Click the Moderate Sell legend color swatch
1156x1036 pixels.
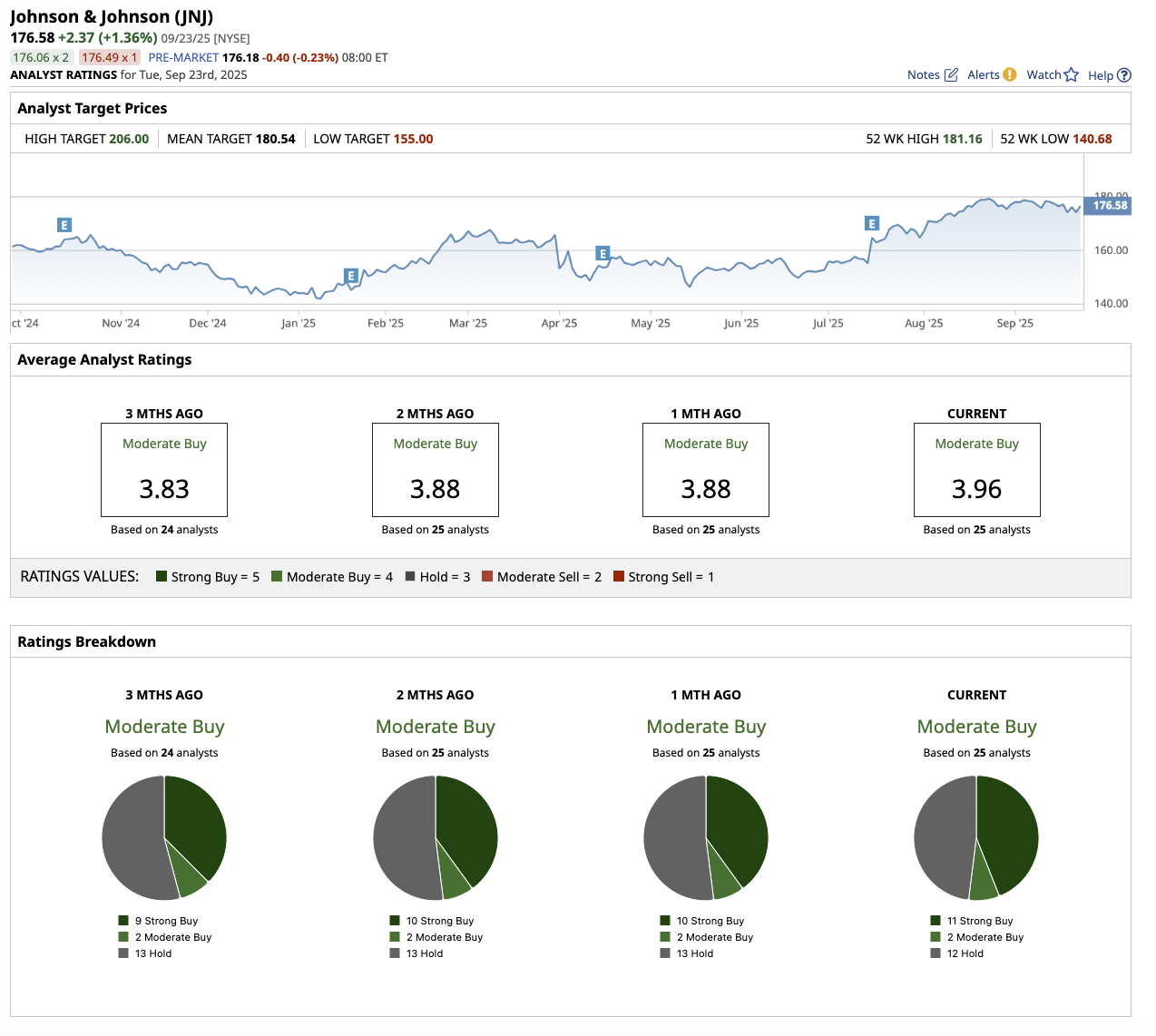[487, 577]
